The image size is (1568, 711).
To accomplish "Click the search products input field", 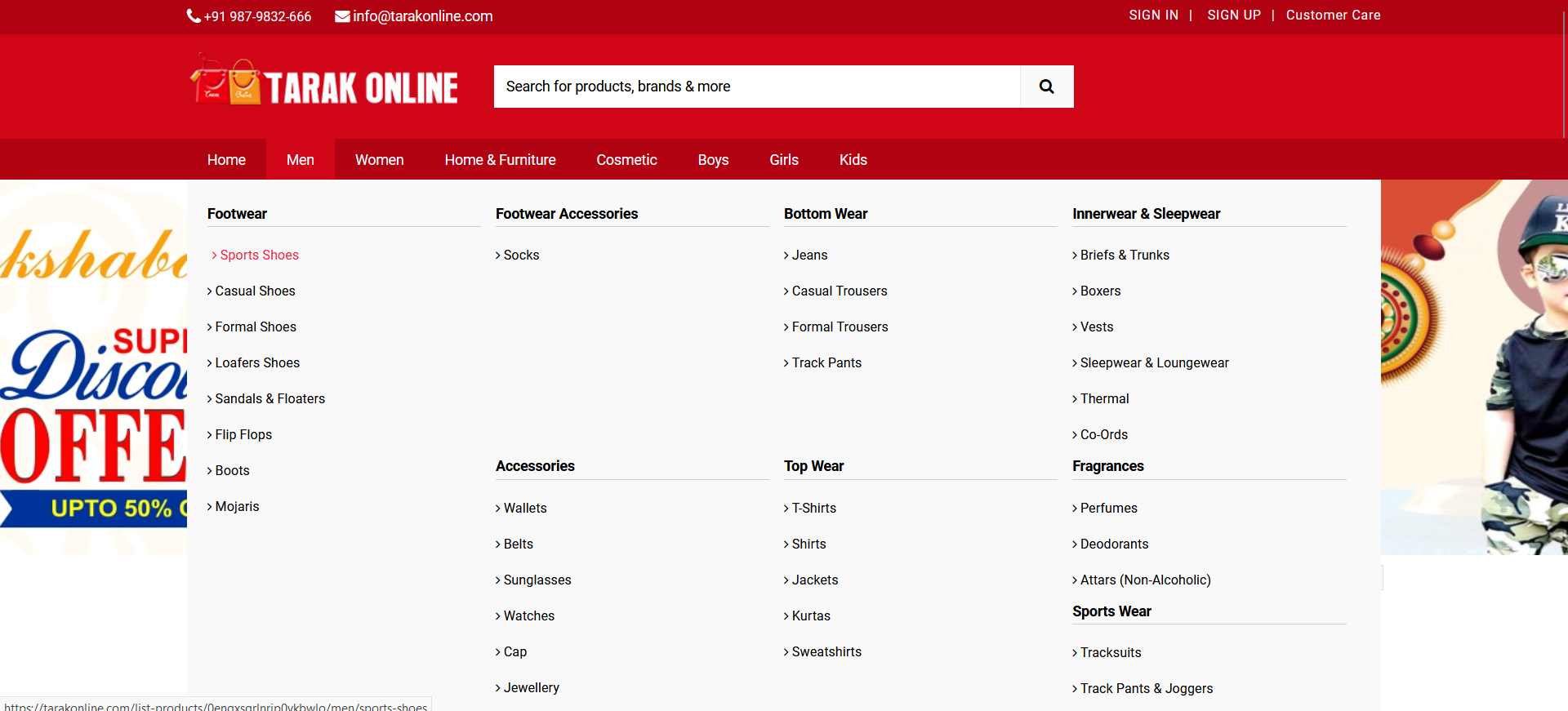I will [x=756, y=87].
